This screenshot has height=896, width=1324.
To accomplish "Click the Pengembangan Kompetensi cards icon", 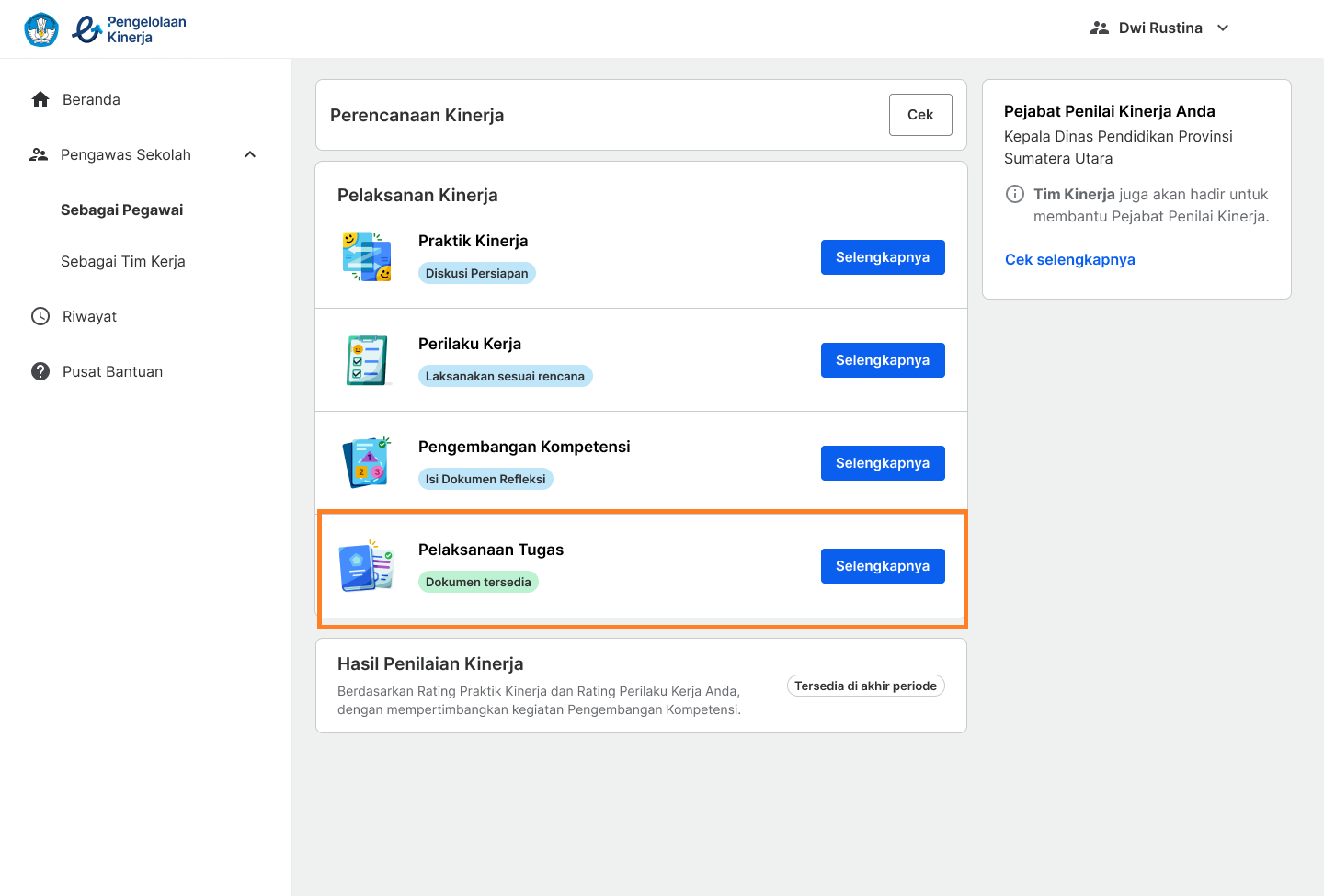I will click(367, 462).
